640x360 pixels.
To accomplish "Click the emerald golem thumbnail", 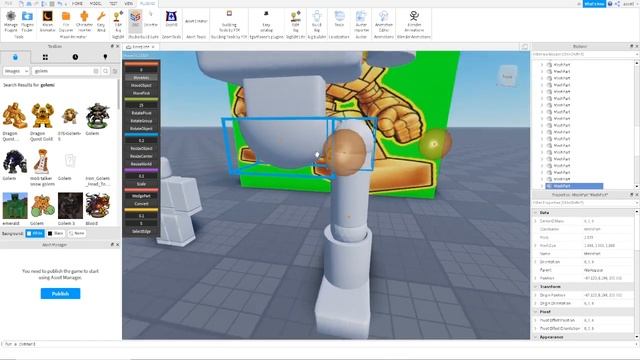I will pos(15,206).
